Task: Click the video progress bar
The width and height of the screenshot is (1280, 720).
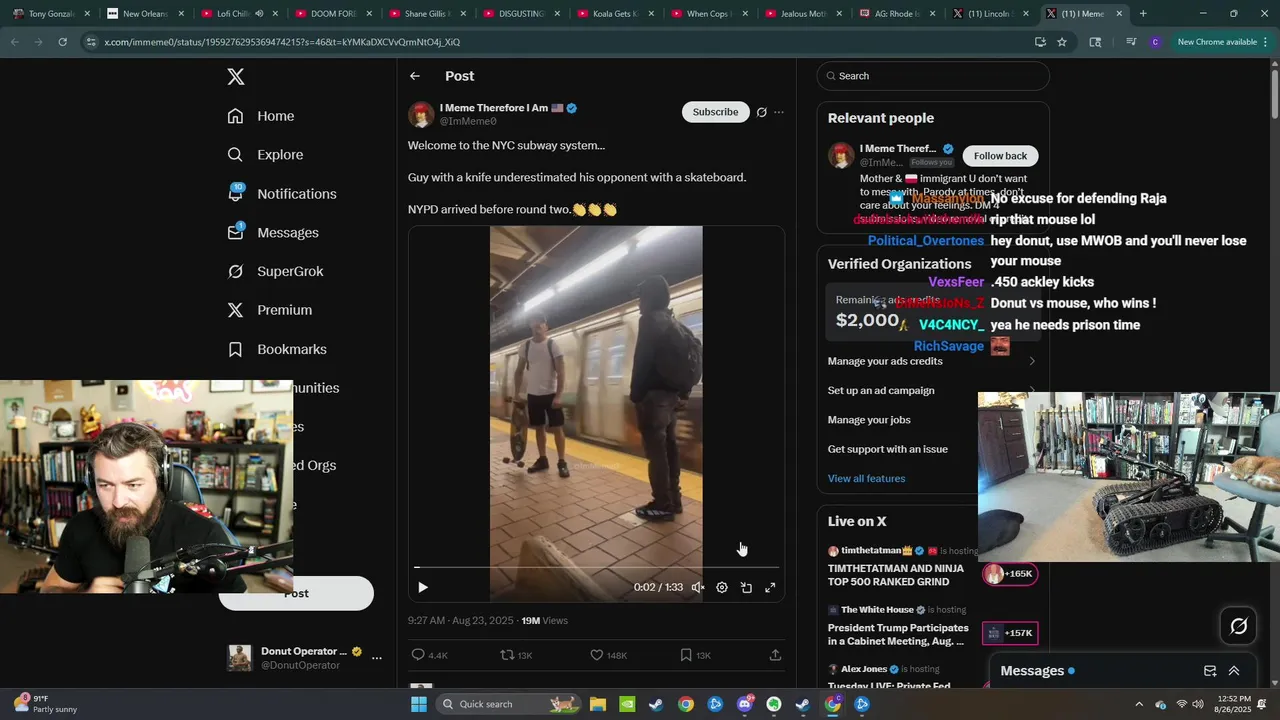Action: 596,567
